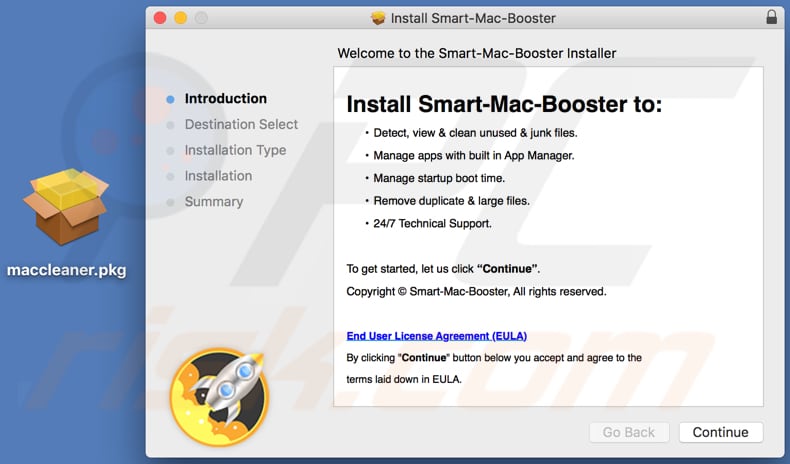The height and width of the screenshot is (464, 790).
Task: Select the Destination Select step
Action: coord(241,124)
